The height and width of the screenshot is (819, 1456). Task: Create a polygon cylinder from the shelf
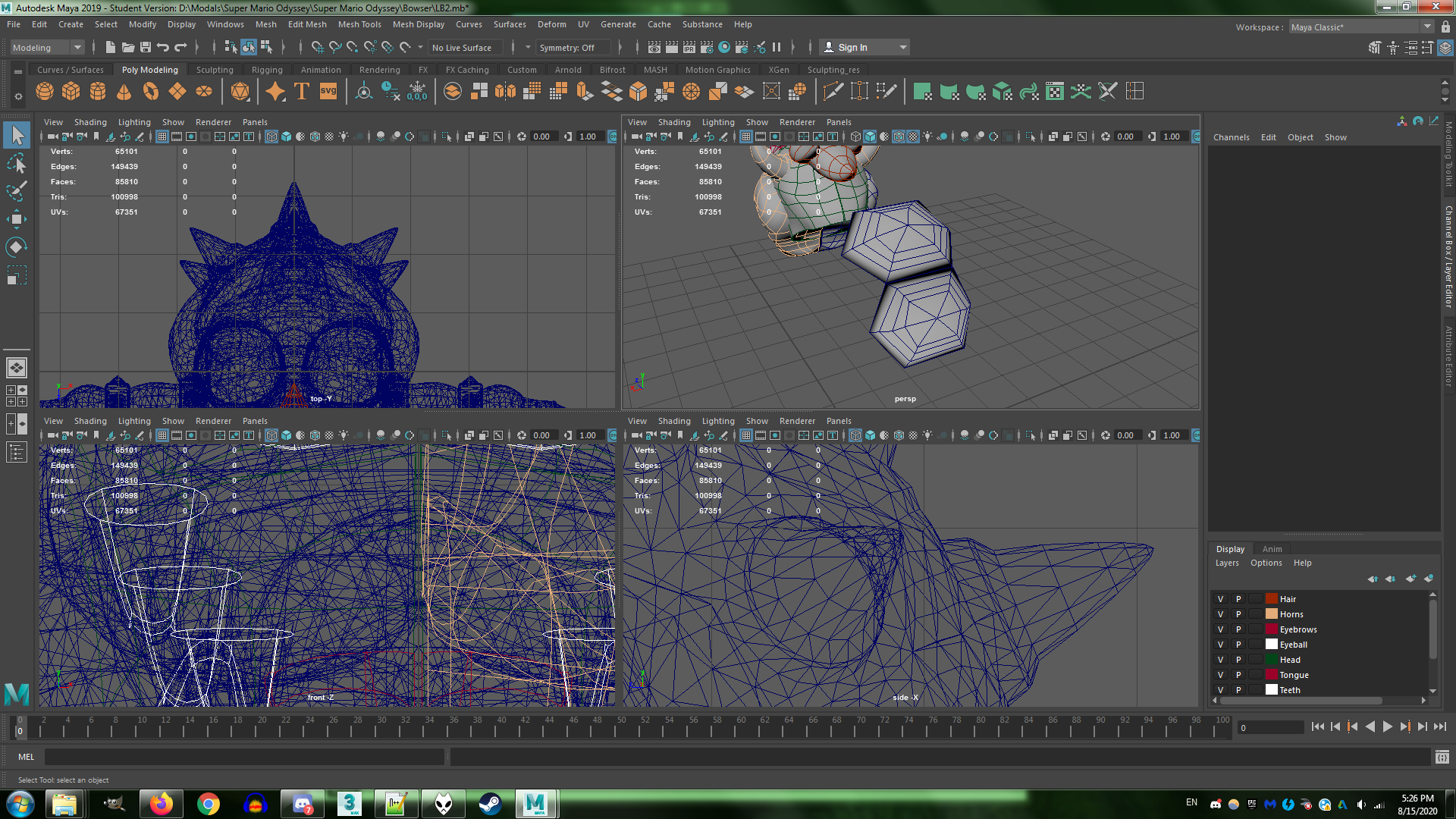[x=98, y=92]
